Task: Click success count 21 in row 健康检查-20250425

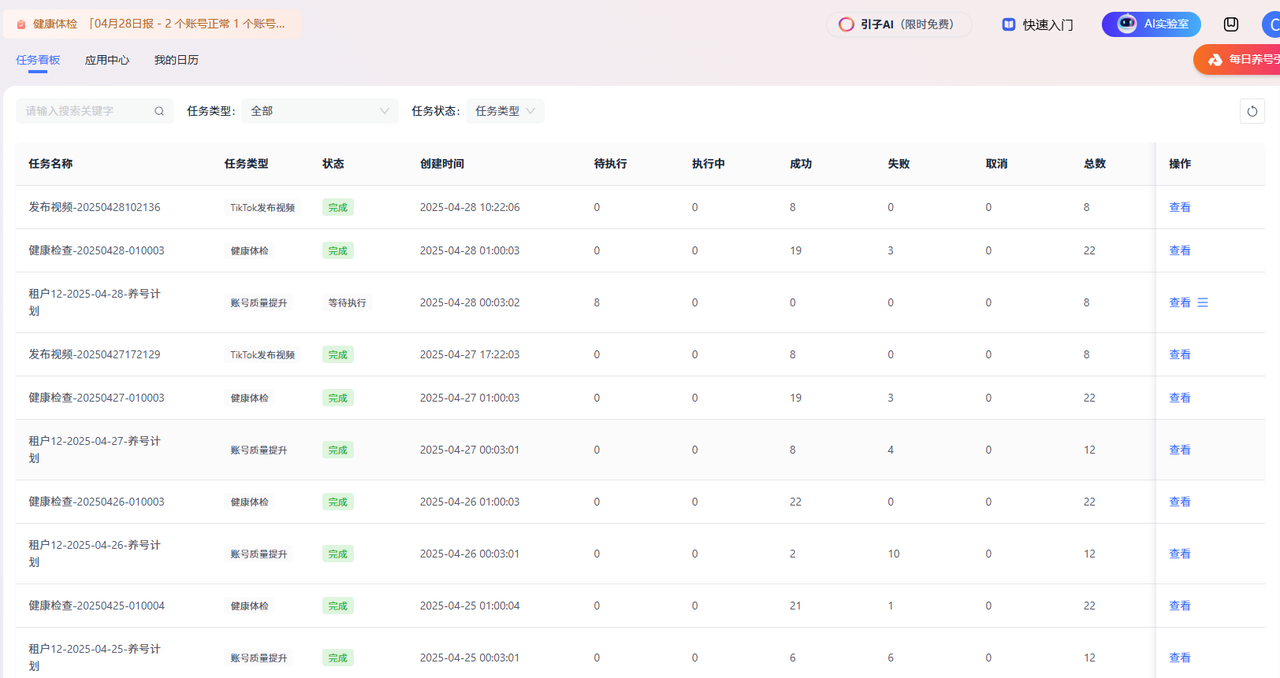Action: coord(796,606)
